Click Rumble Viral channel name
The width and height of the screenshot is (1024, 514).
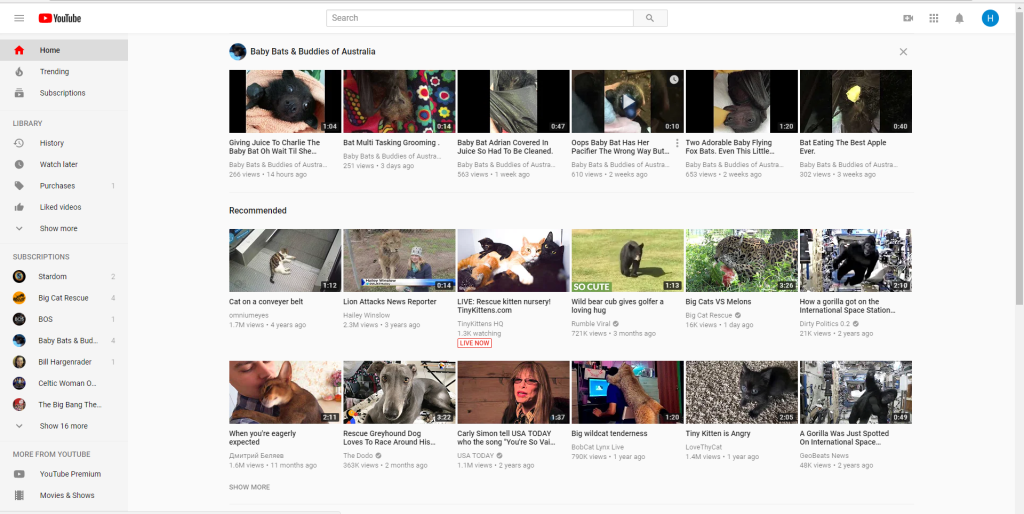[591, 323]
